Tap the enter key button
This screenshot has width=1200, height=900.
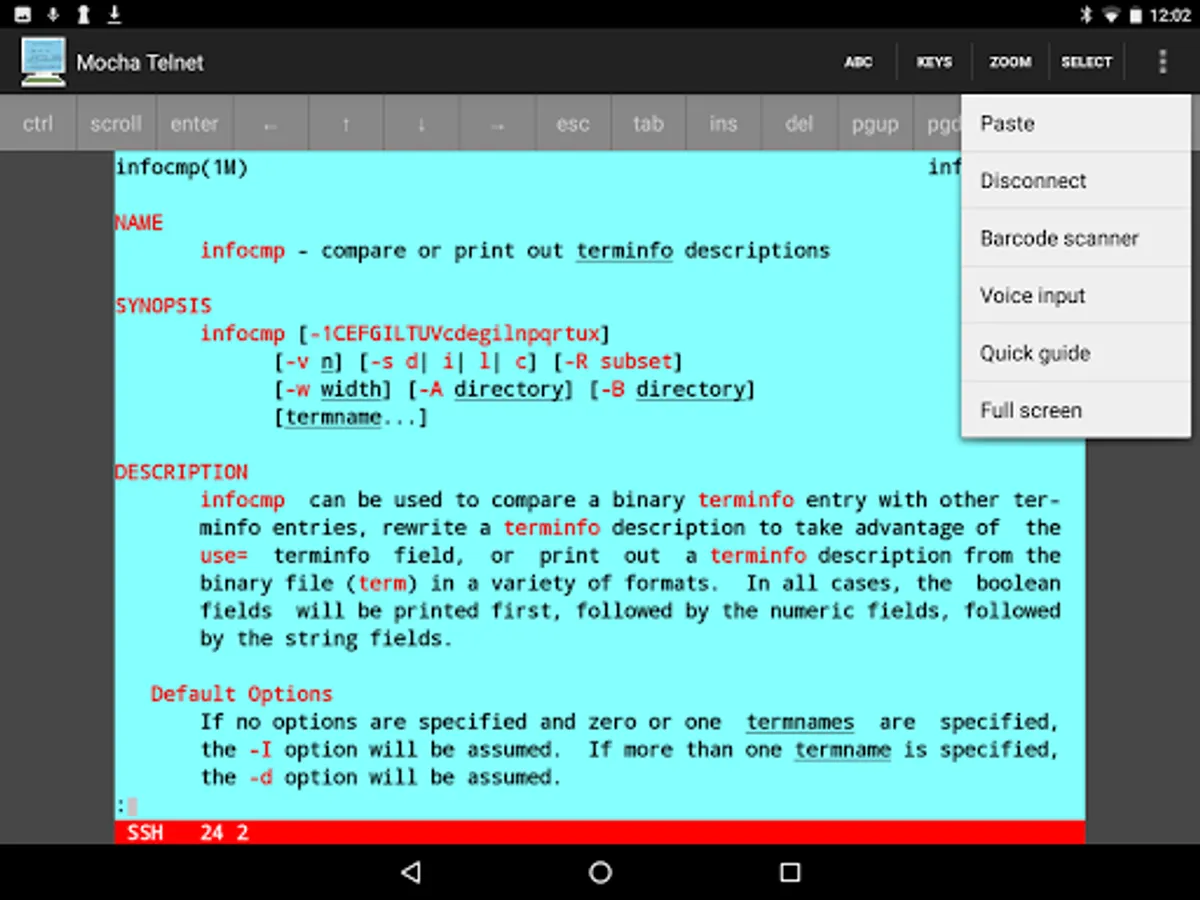coord(194,124)
